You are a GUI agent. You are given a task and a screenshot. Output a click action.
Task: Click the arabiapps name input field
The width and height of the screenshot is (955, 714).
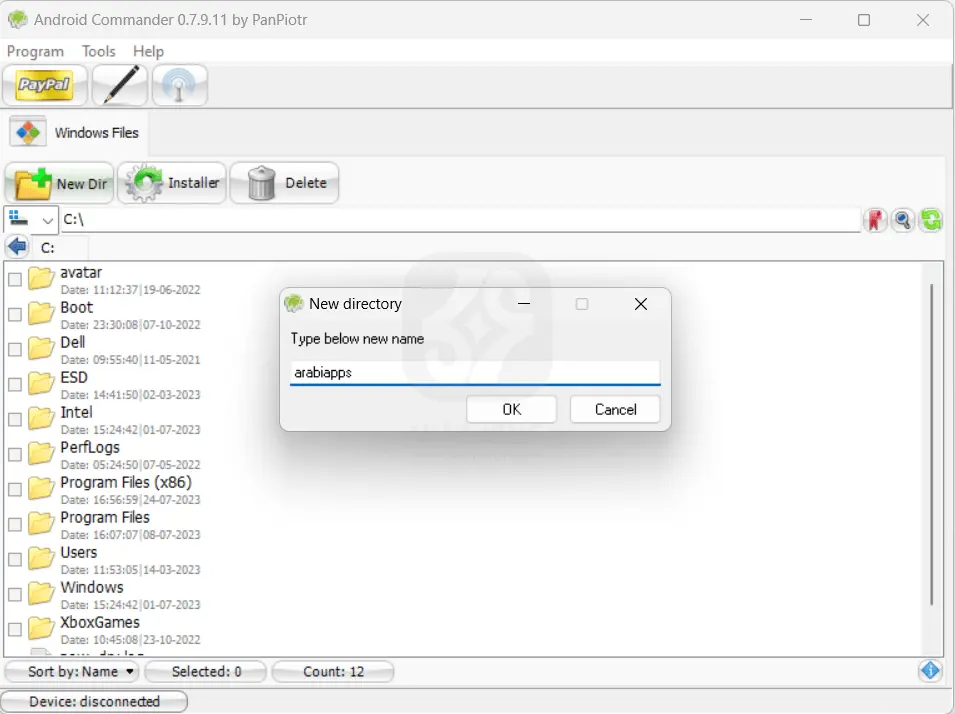(x=474, y=372)
